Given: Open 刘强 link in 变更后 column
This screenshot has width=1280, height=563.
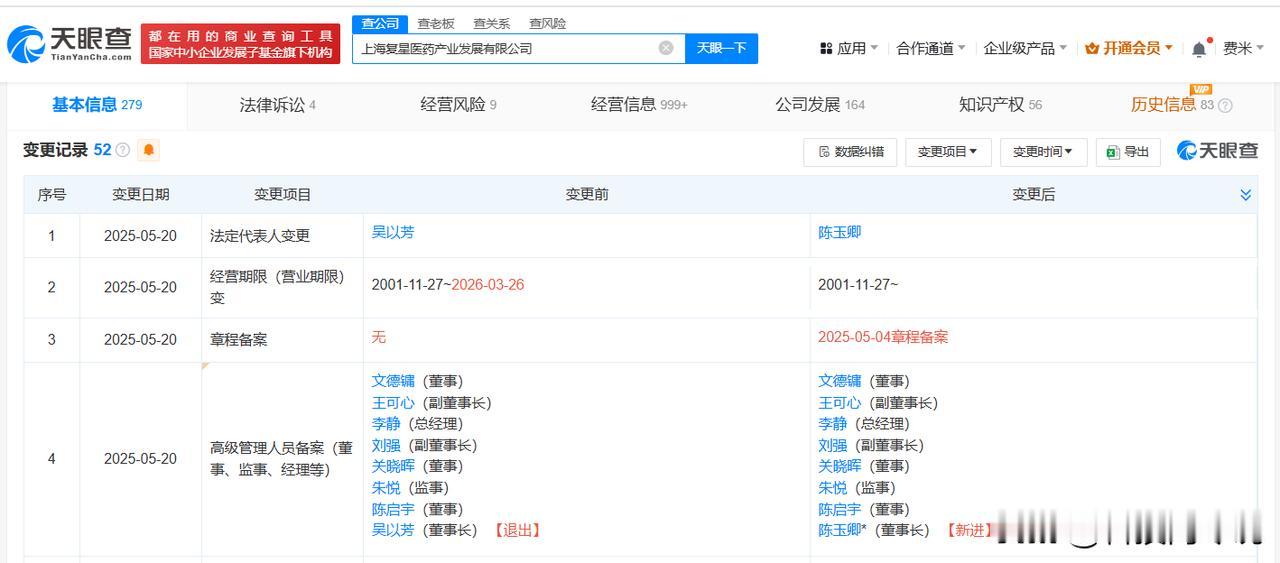Looking at the screenshot, I should tap(833, 445).
